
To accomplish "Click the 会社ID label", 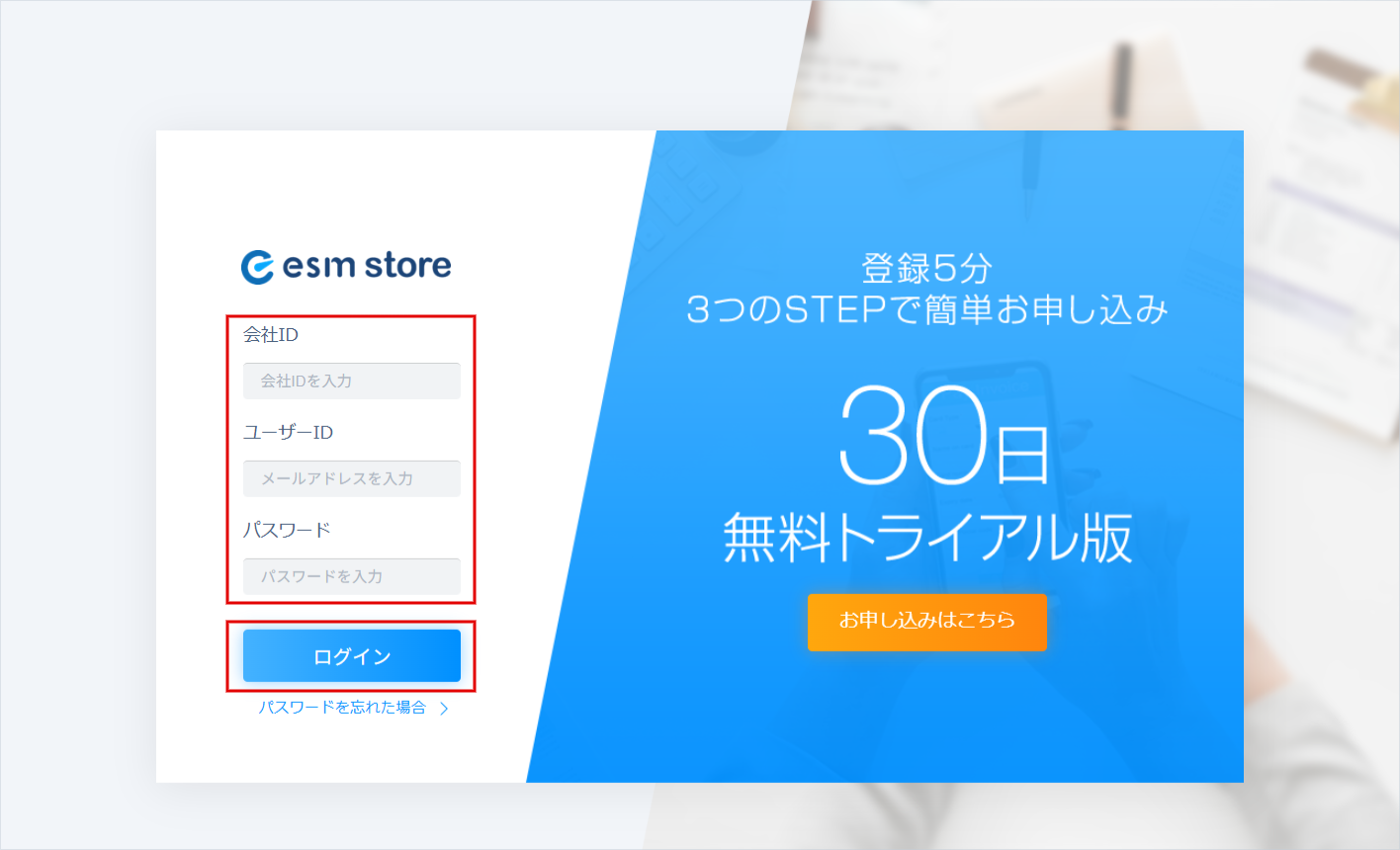I will coord(271,335).
